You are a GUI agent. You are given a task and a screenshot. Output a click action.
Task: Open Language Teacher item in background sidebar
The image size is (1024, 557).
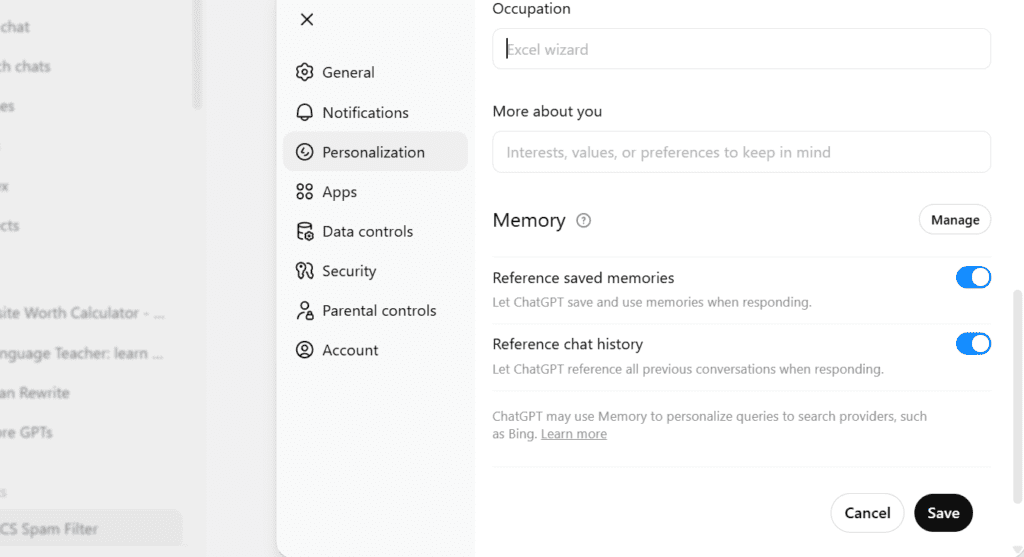(x=82, y=353)
